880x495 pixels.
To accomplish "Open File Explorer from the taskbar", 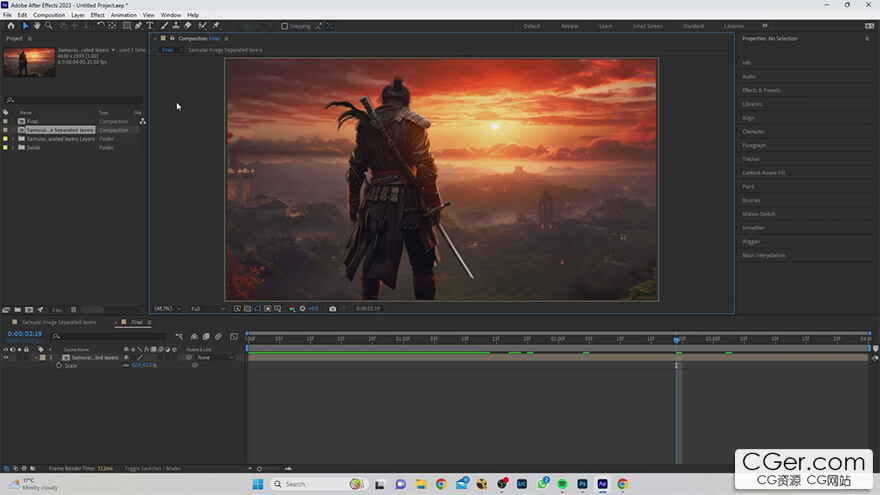I will 421,484.
